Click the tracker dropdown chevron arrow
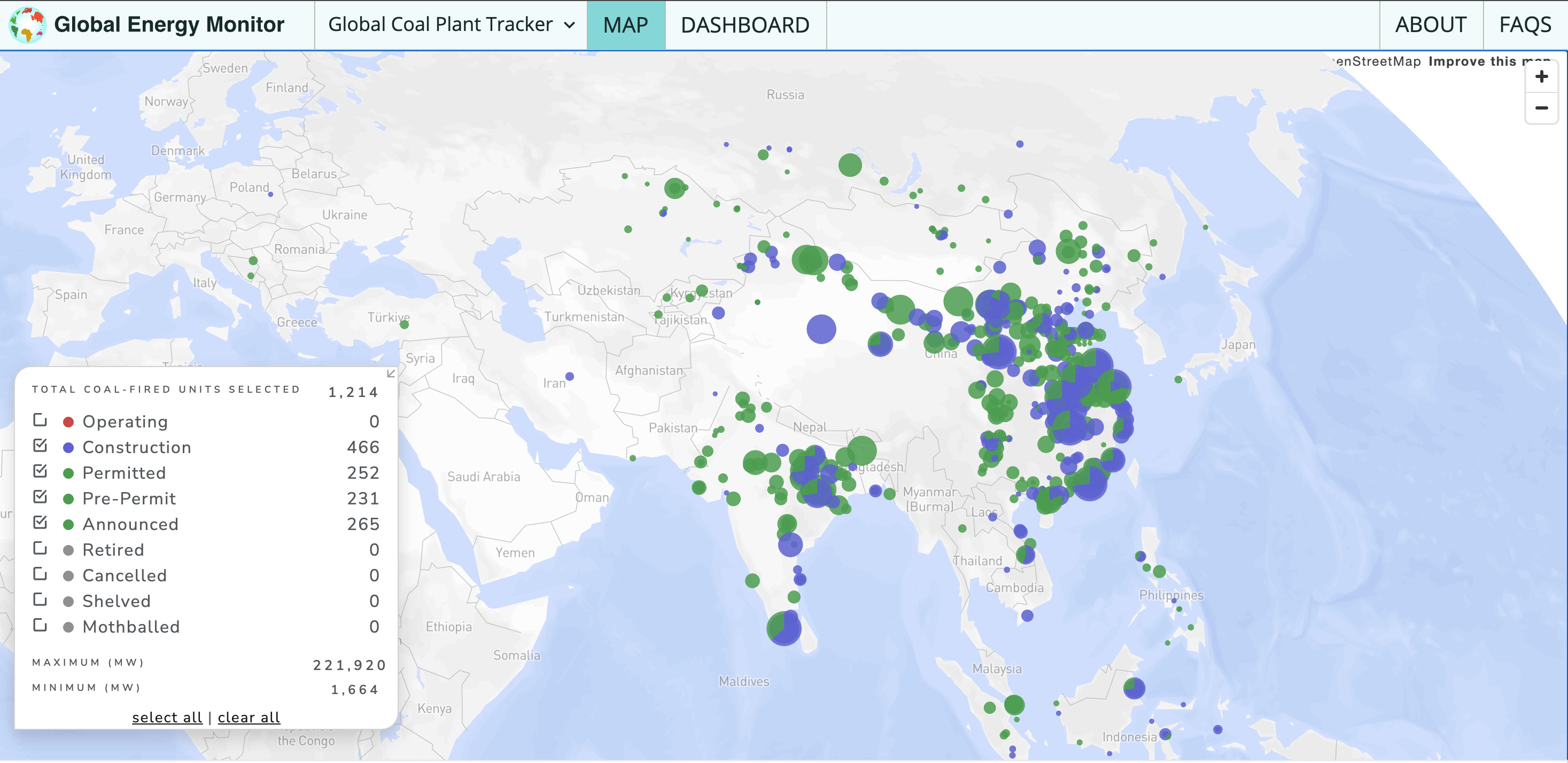The height and width of the screenshot is (763, 1568). pos(569,25)
